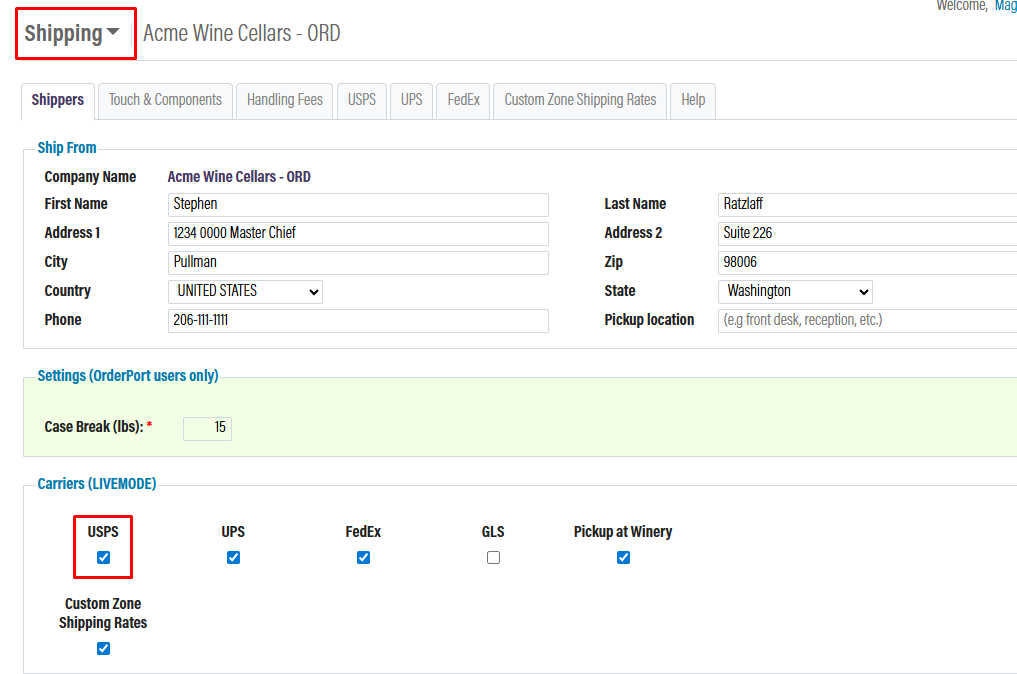Image resolution: width=1017 pixels, height=674 pixels.
Task: Click the Case Break (lbs) field
Action: 207,428
